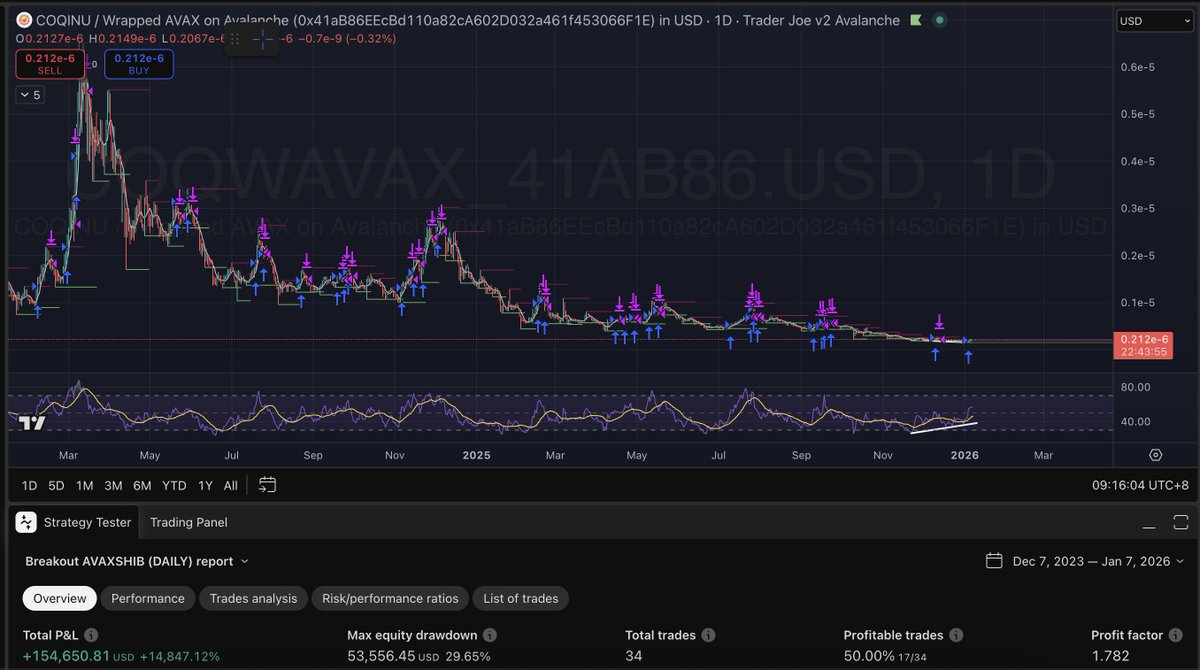Set range to YTD
This screenshot has height=670, width=1200.
pyautogui.click(x=174, y=485)
